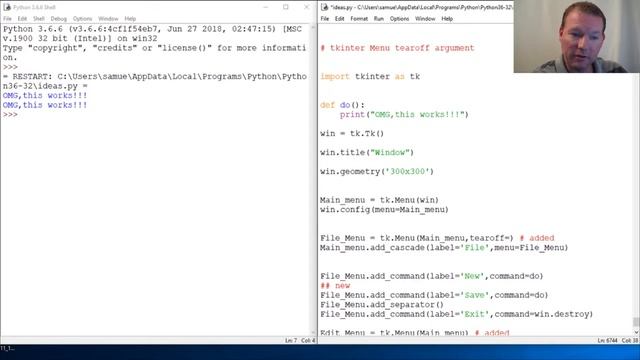This screenshot has height=360, width=640.
Task: Click the 'win = tk.Tk()' line
Action: coord(352,134)
